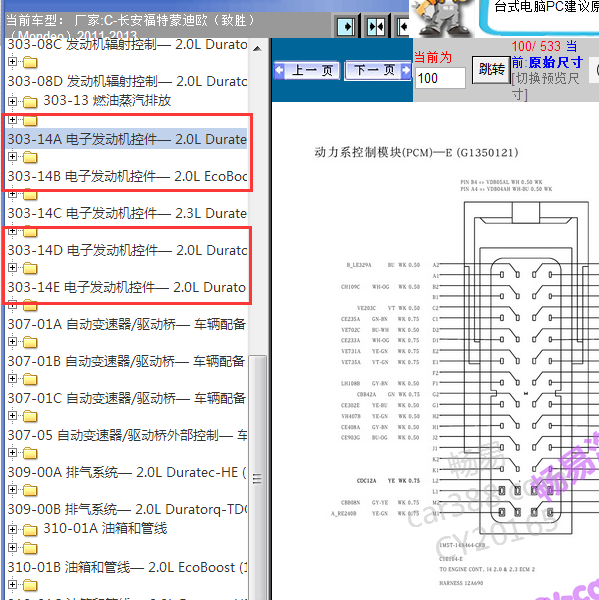
Task: Select highlighted 303-14A 电子发动机控件 item
Action: pos(127,139)
